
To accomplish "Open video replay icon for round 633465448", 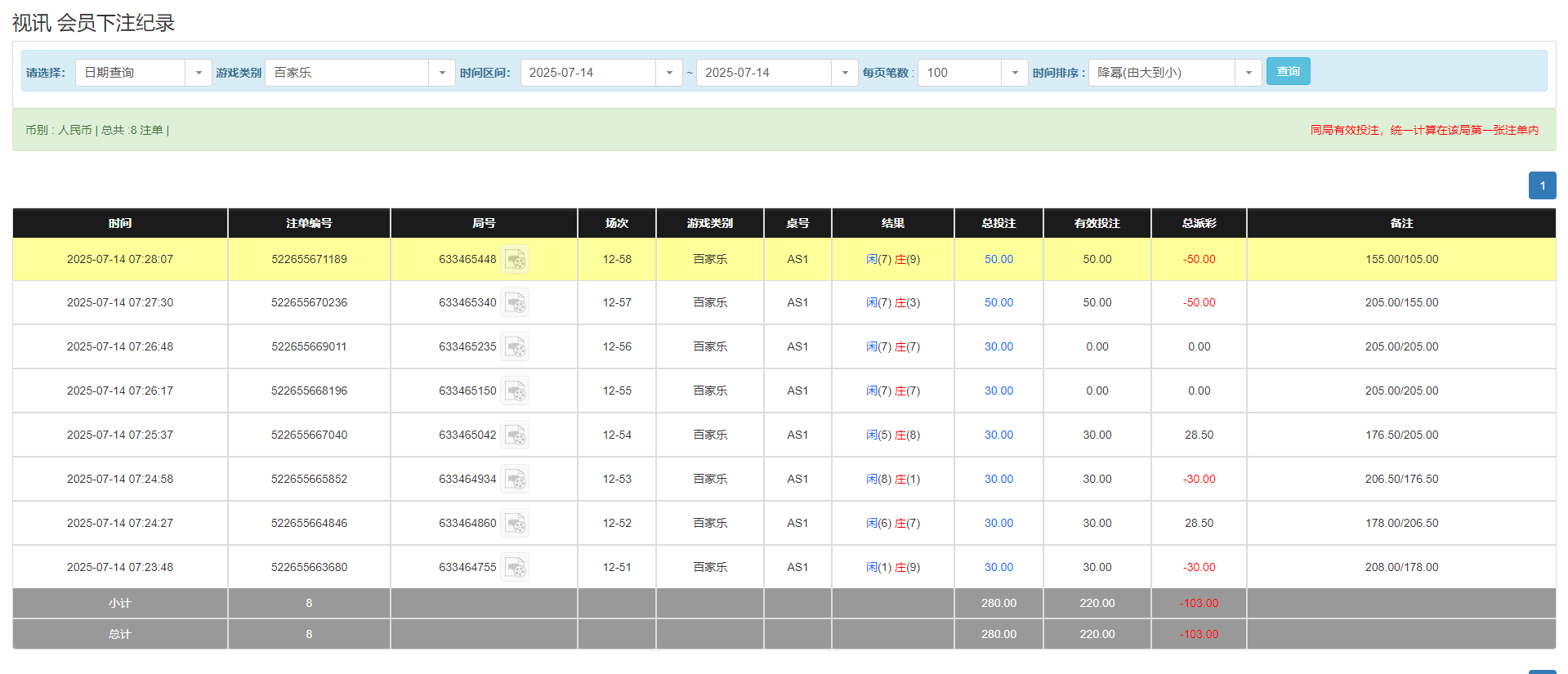I will [x=515, y=260].
